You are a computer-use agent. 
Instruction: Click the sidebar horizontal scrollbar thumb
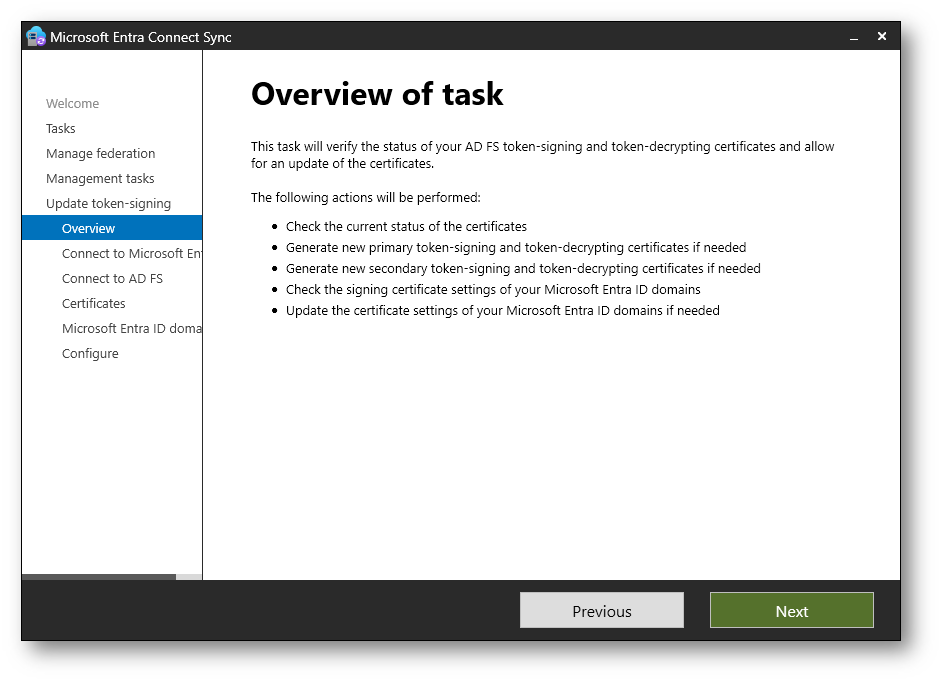pyautogui.click(x=98, y=577)
